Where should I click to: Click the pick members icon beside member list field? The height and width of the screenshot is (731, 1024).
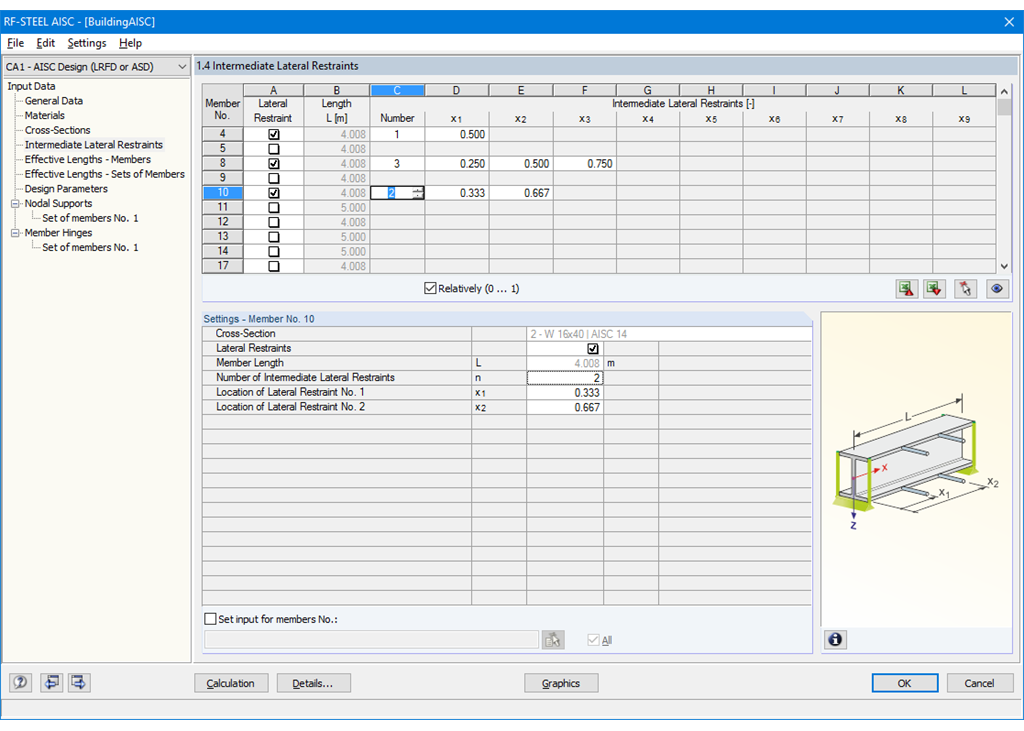(x=553, y=640)
